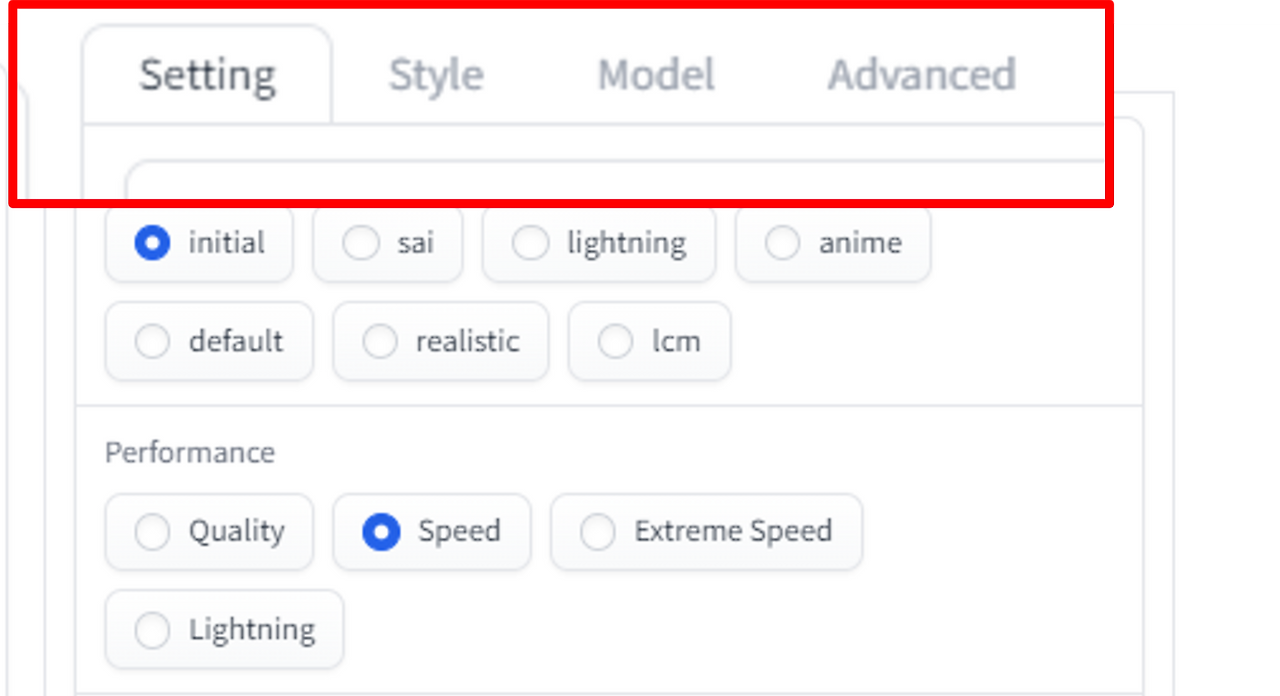Choose the sai preset

(x=387, y=243)
